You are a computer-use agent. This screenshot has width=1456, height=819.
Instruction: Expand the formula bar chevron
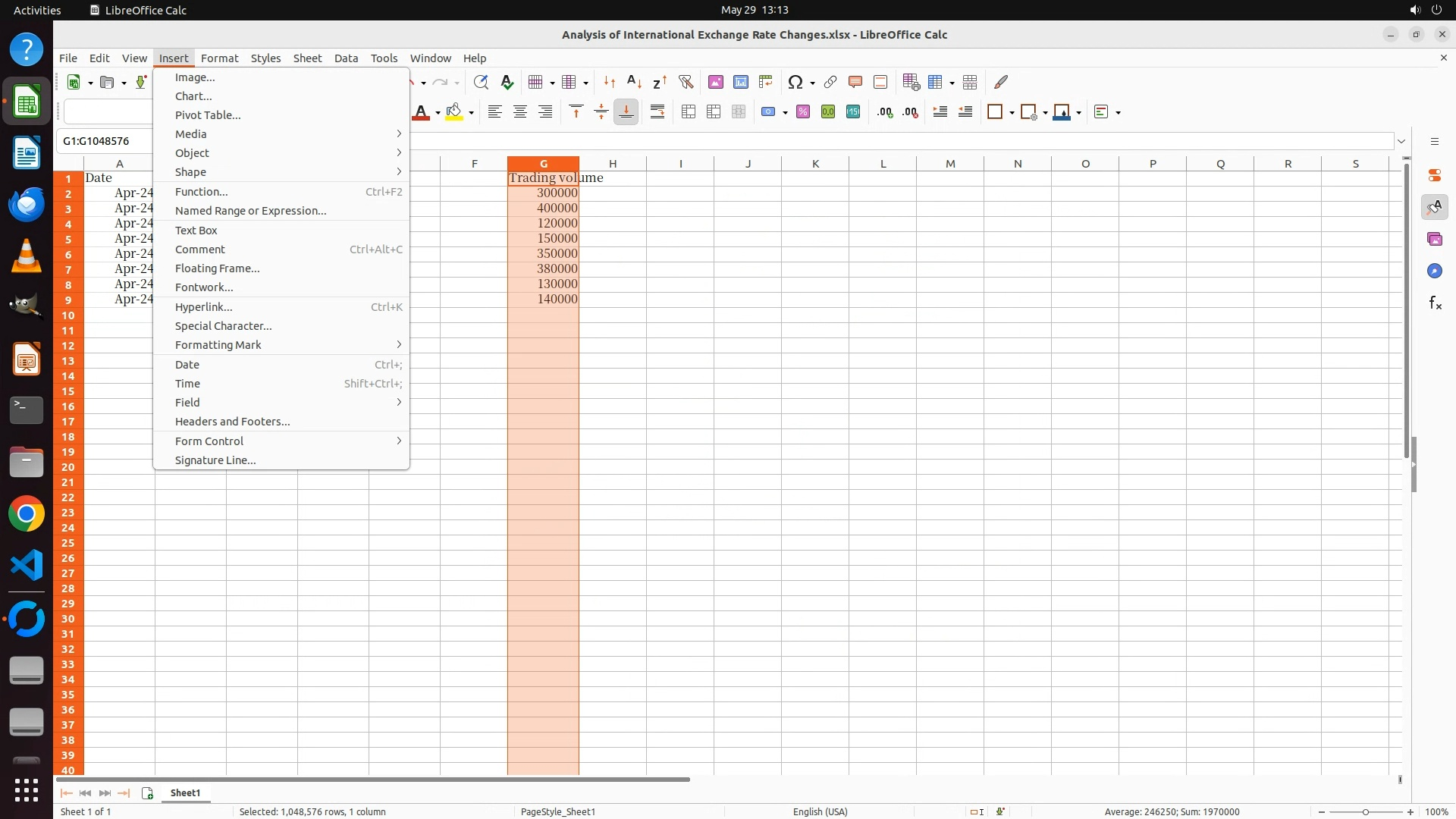tap(1401, 141)
